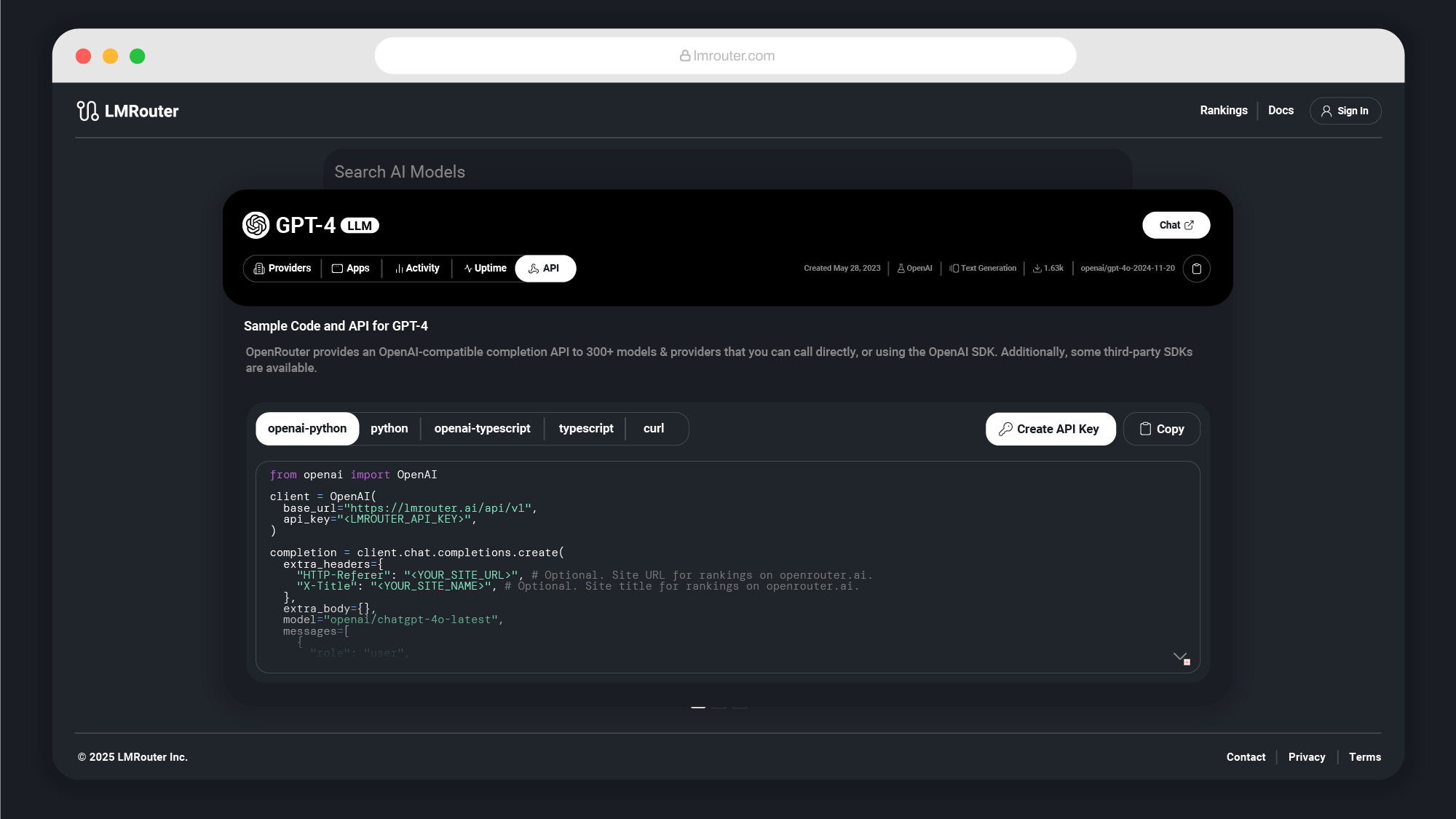
Task: Open the Activity tab
Action: point(417,269)
